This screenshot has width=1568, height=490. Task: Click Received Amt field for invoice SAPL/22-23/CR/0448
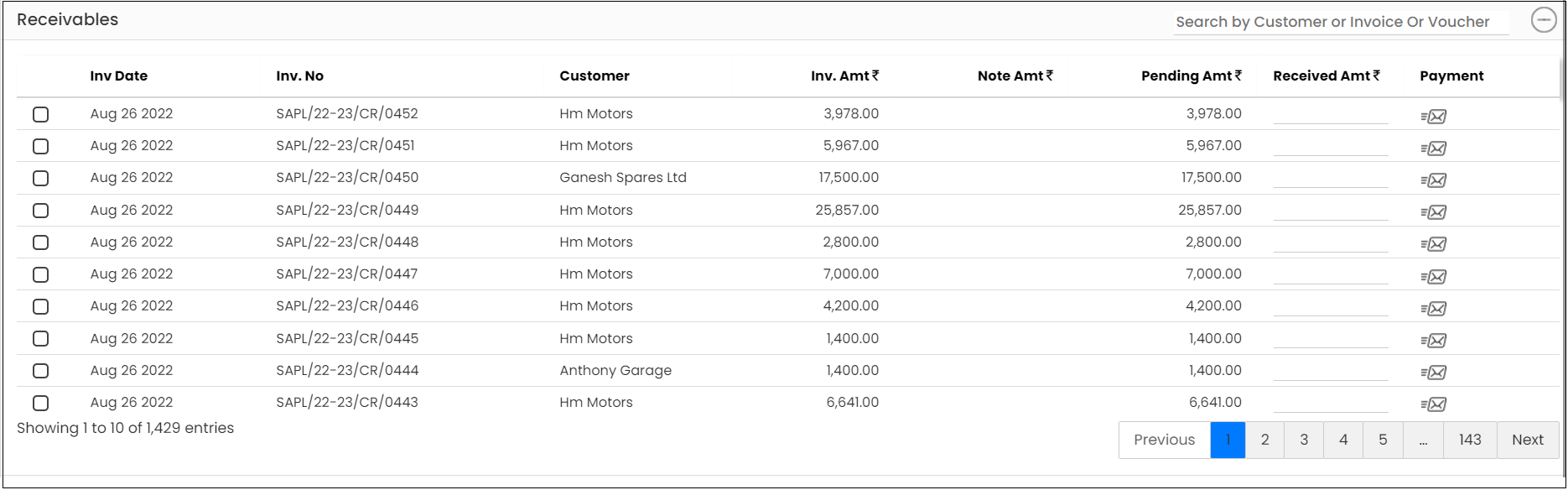(x=1331, y=242)
